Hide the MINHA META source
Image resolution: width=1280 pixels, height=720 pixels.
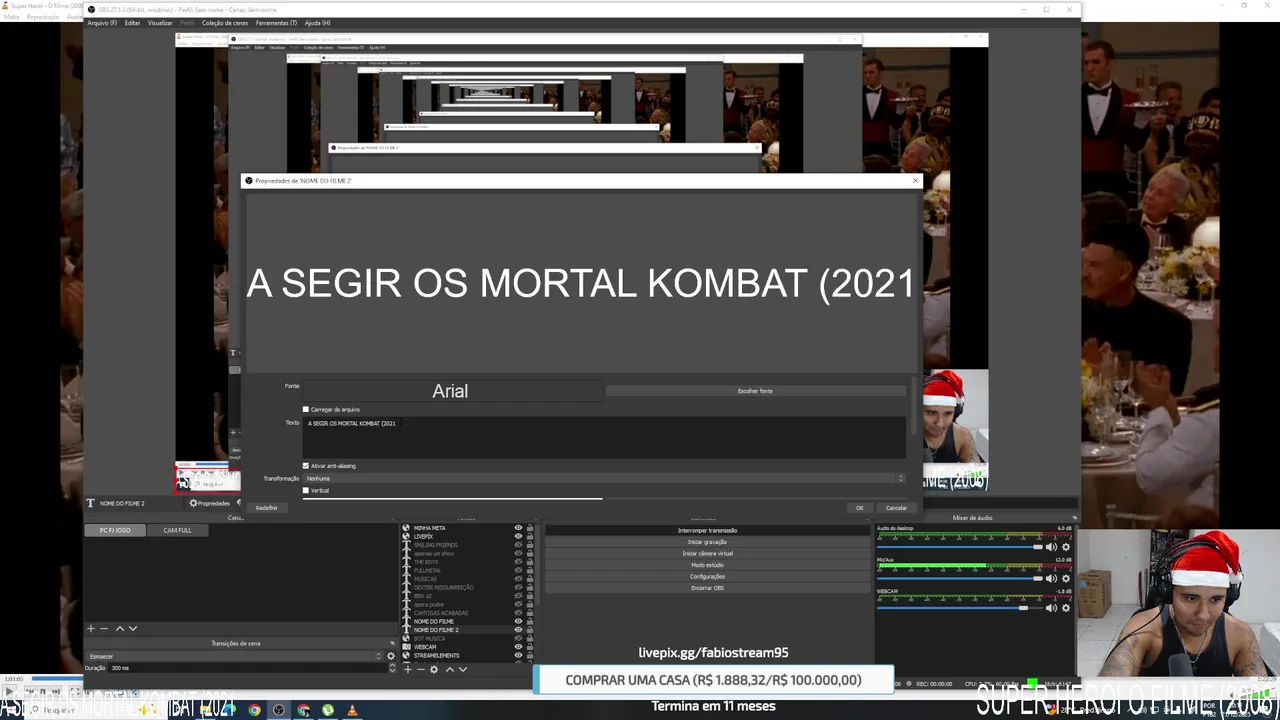click(x=518, y=528)
